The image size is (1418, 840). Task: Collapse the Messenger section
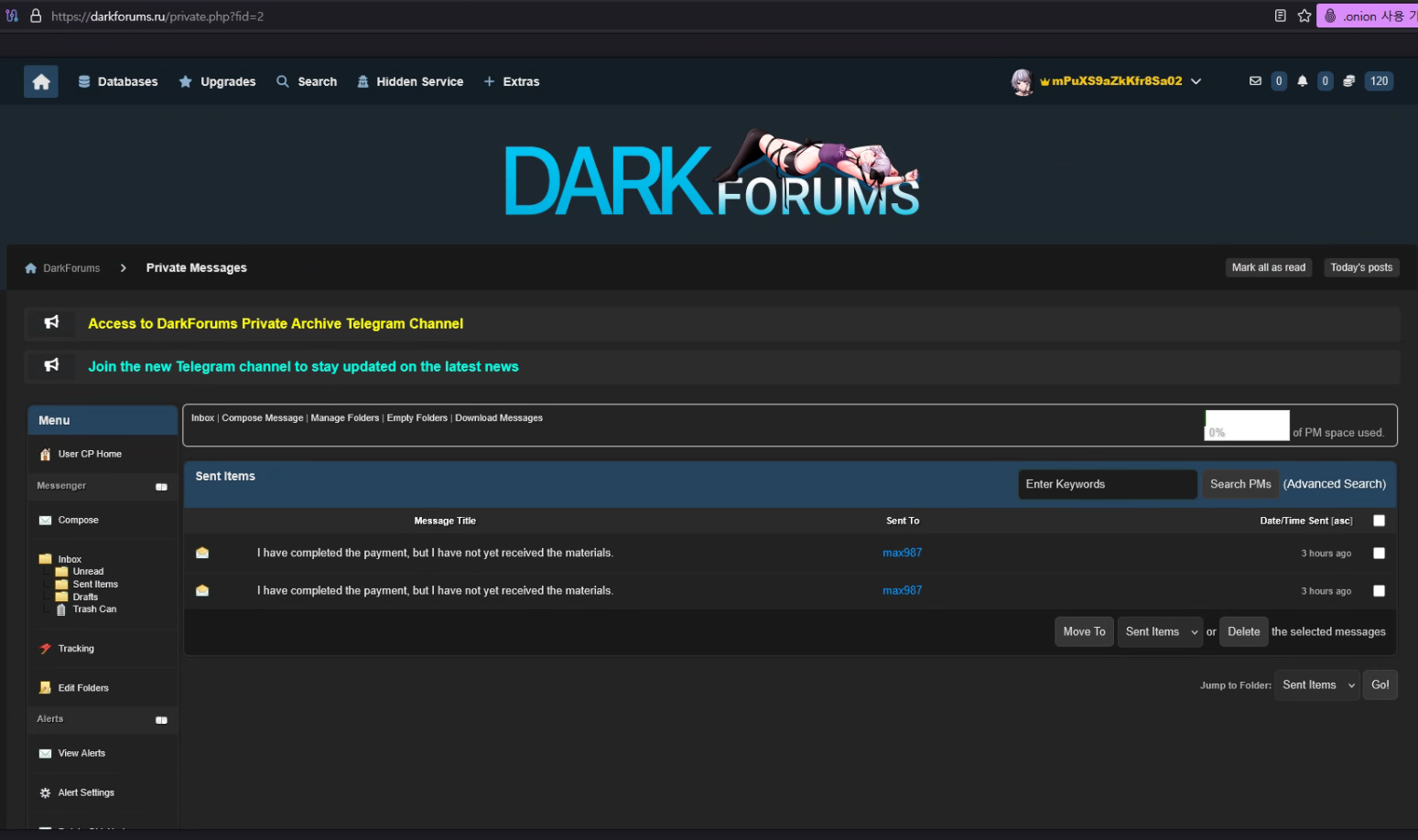[161, 487]
